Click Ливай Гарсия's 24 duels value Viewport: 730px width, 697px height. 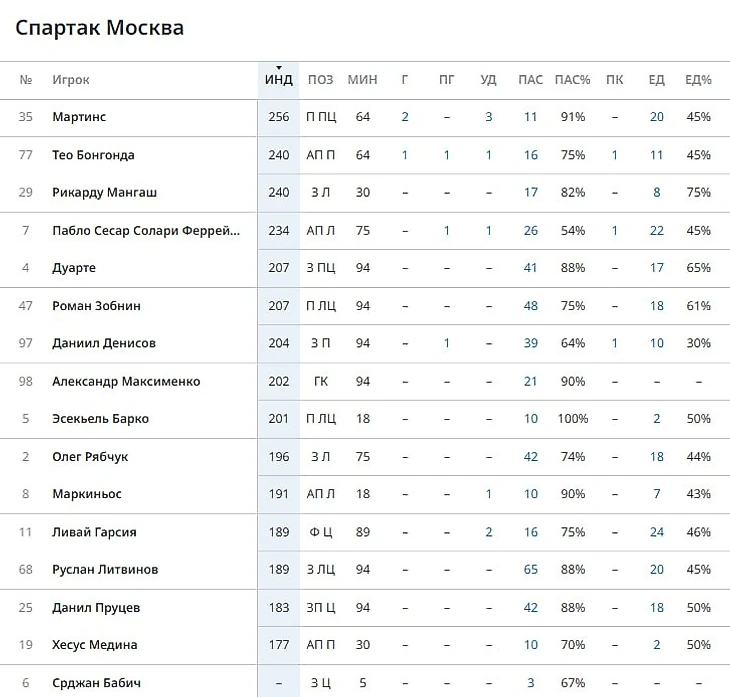coord(656,532)
